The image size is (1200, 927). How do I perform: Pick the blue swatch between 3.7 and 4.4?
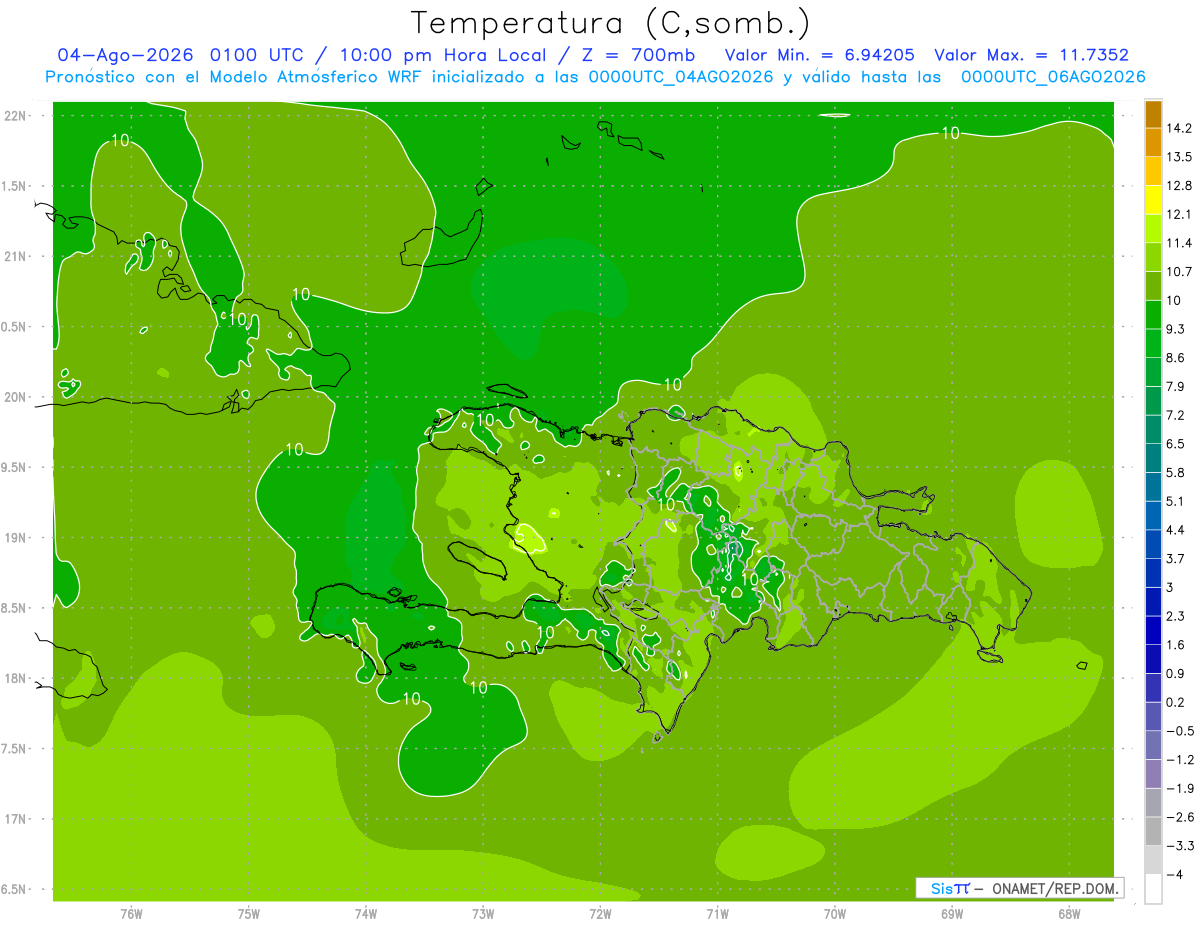pyautogui.click(x=1153, y=544)
